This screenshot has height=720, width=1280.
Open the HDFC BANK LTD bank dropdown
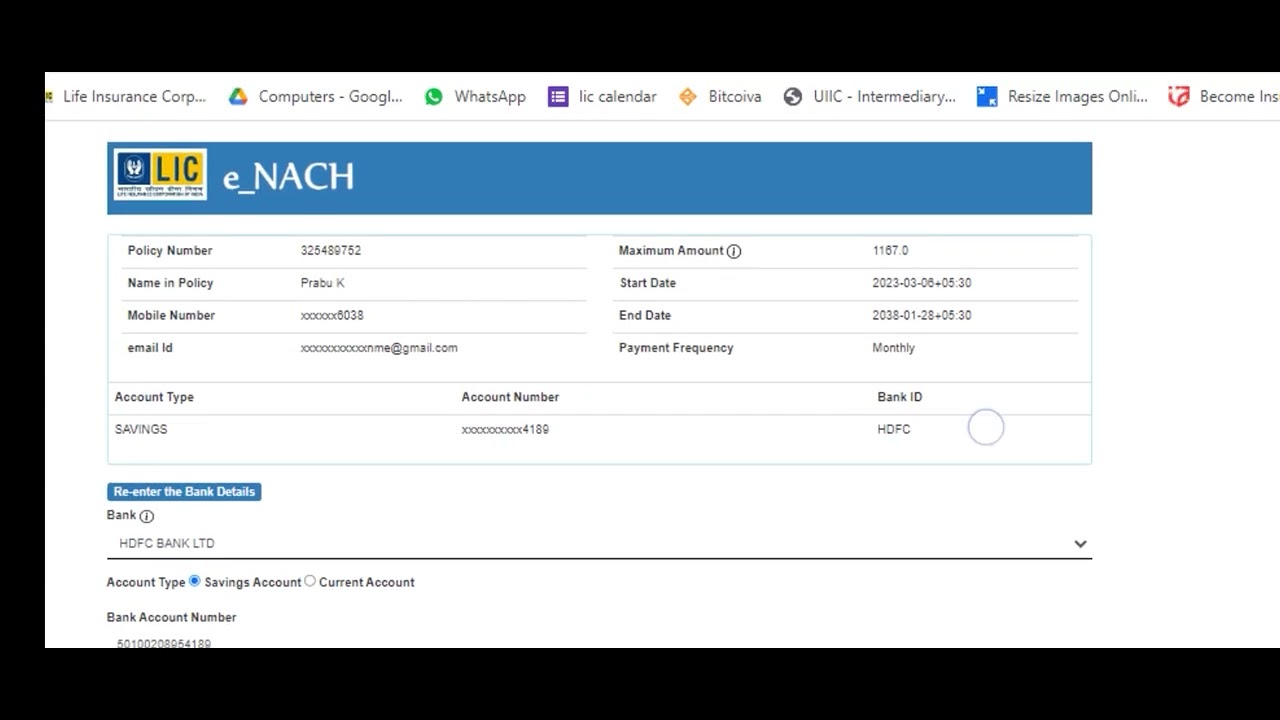(599, 543)
